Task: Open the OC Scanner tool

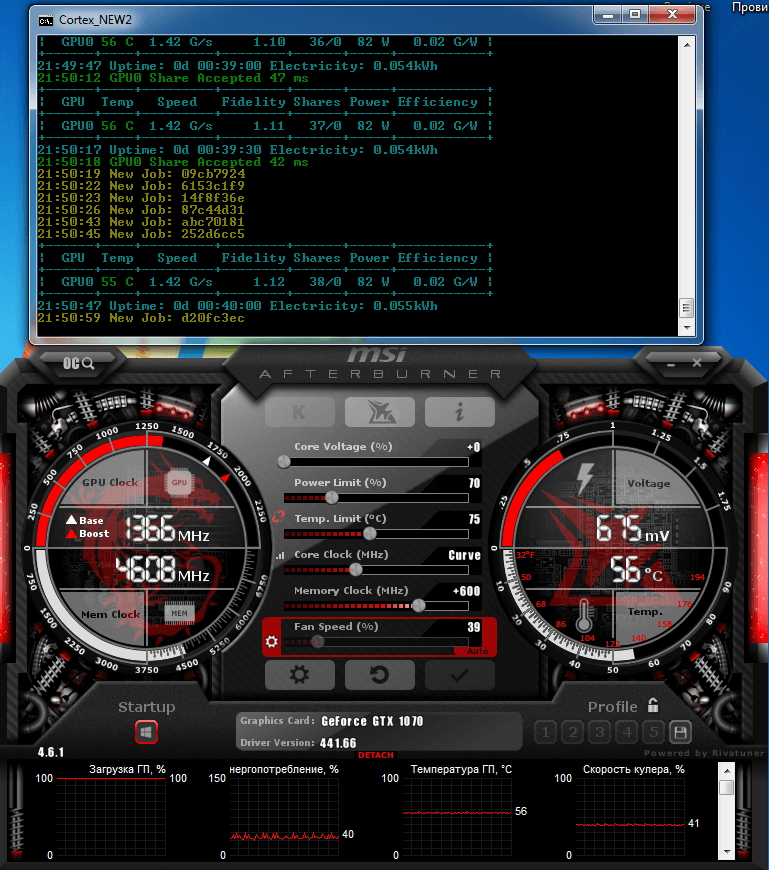Action: 80,363
